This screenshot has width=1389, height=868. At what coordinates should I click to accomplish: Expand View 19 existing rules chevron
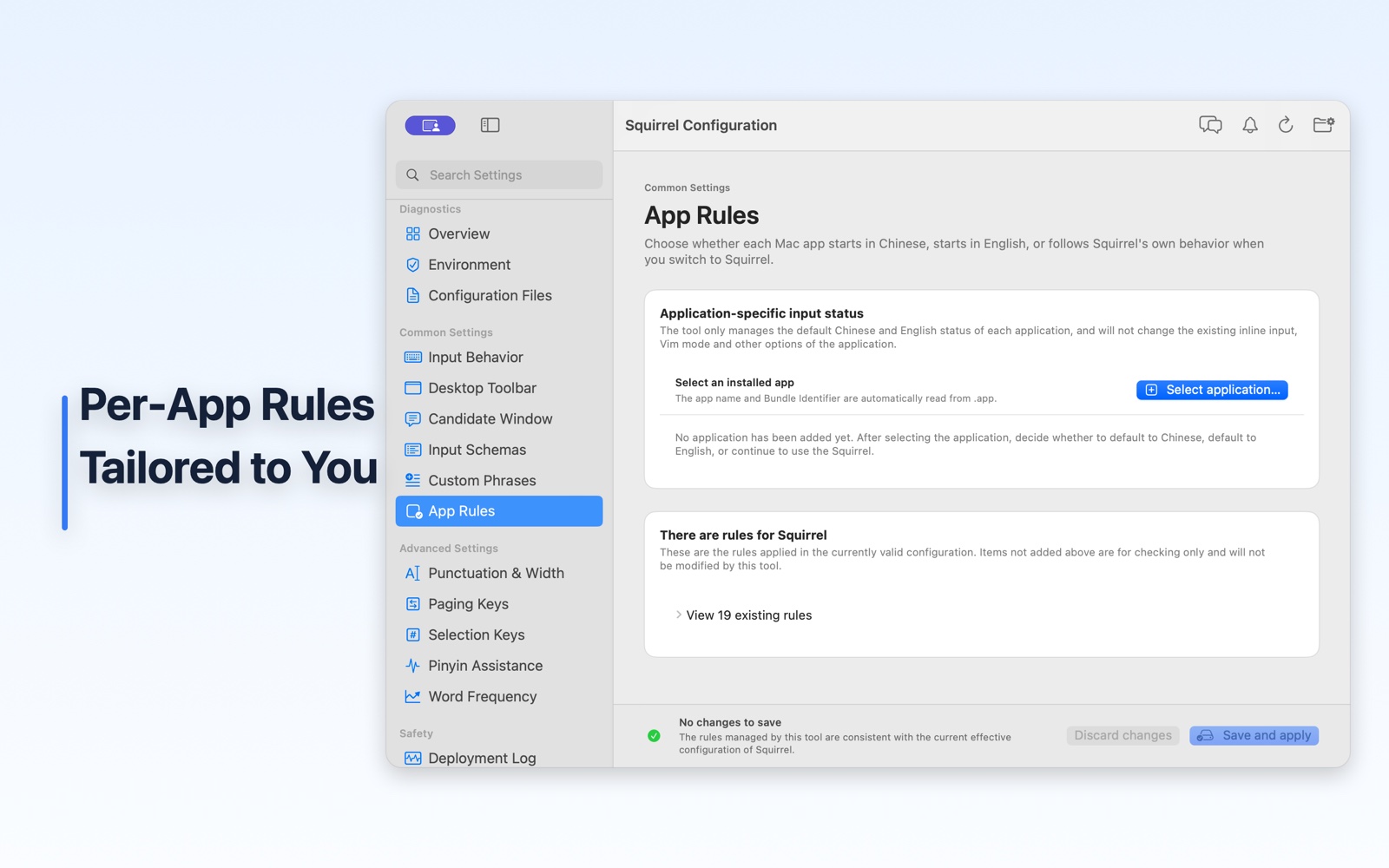pos(679,615)
